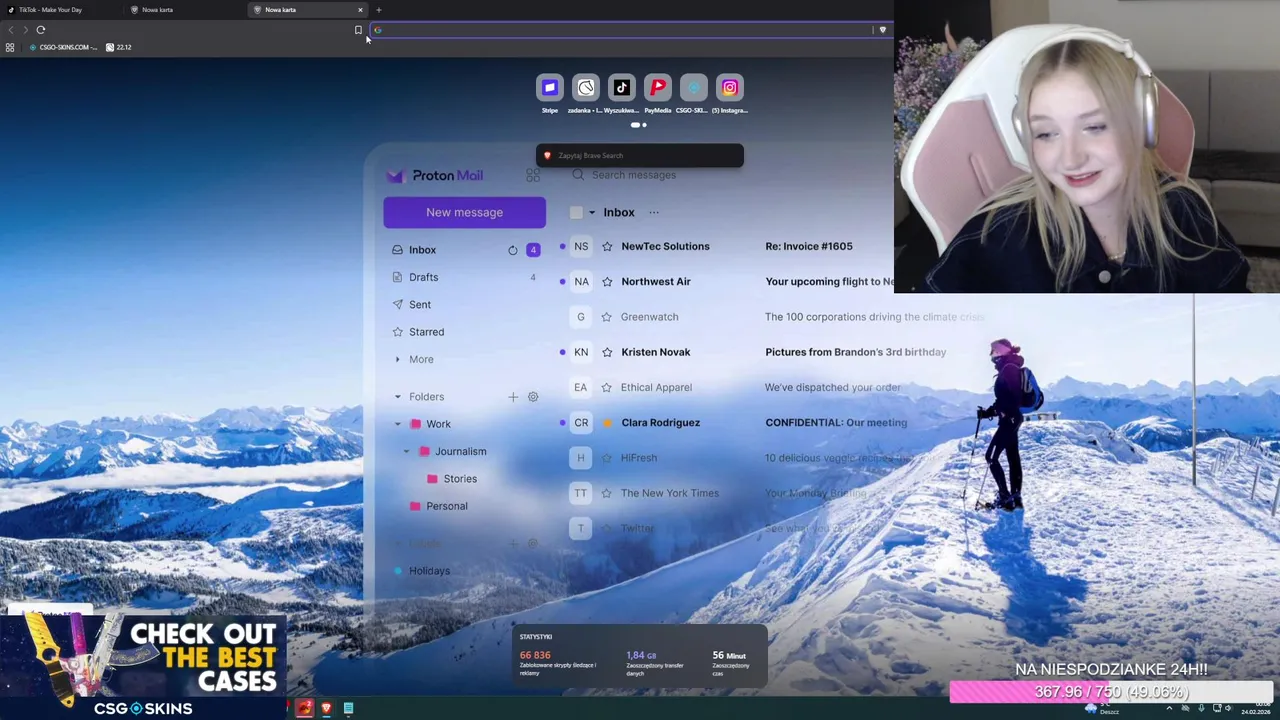
Task: Click the Zapytaj Brave Search box
Action: (640, 156)
